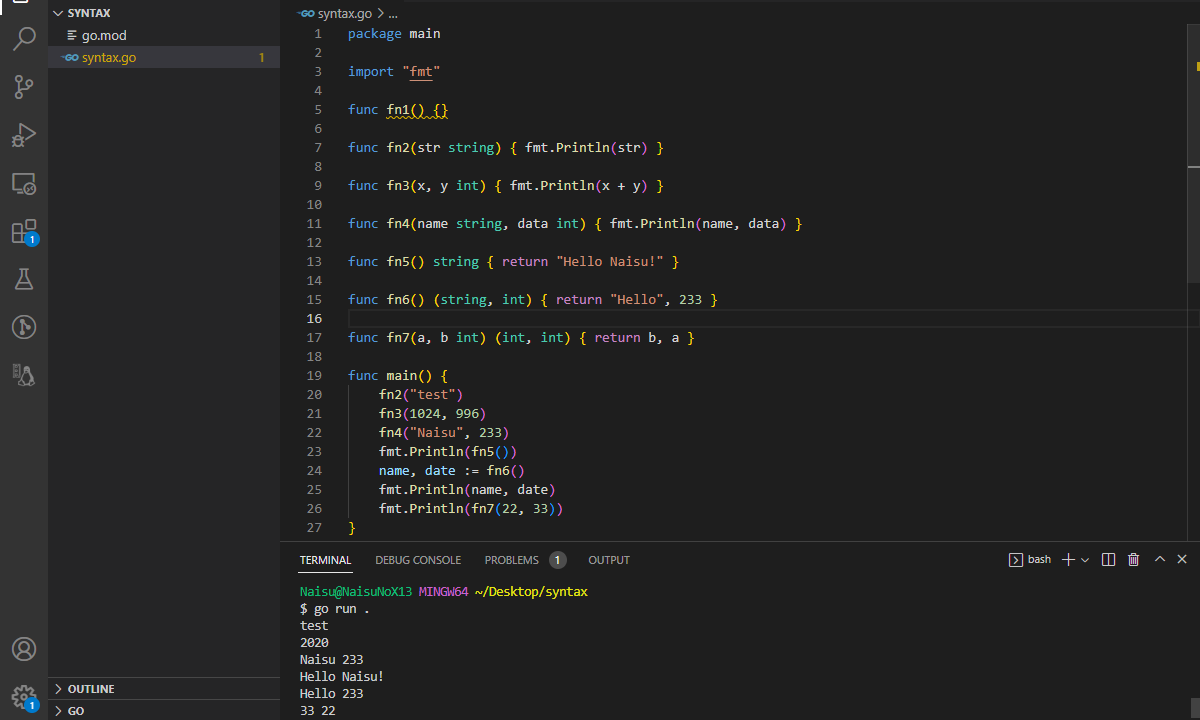Create a new terminal with plus icon

point(1068,560)
